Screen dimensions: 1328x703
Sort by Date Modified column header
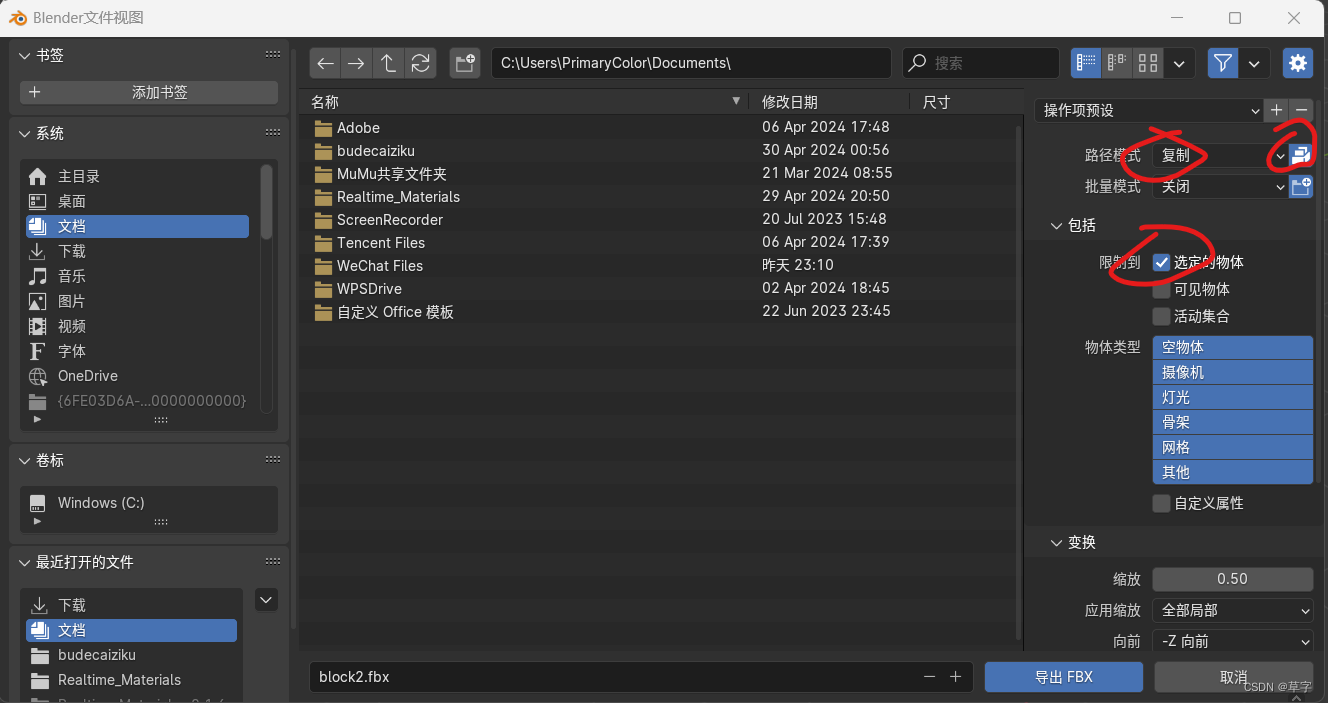pos(831,102)
